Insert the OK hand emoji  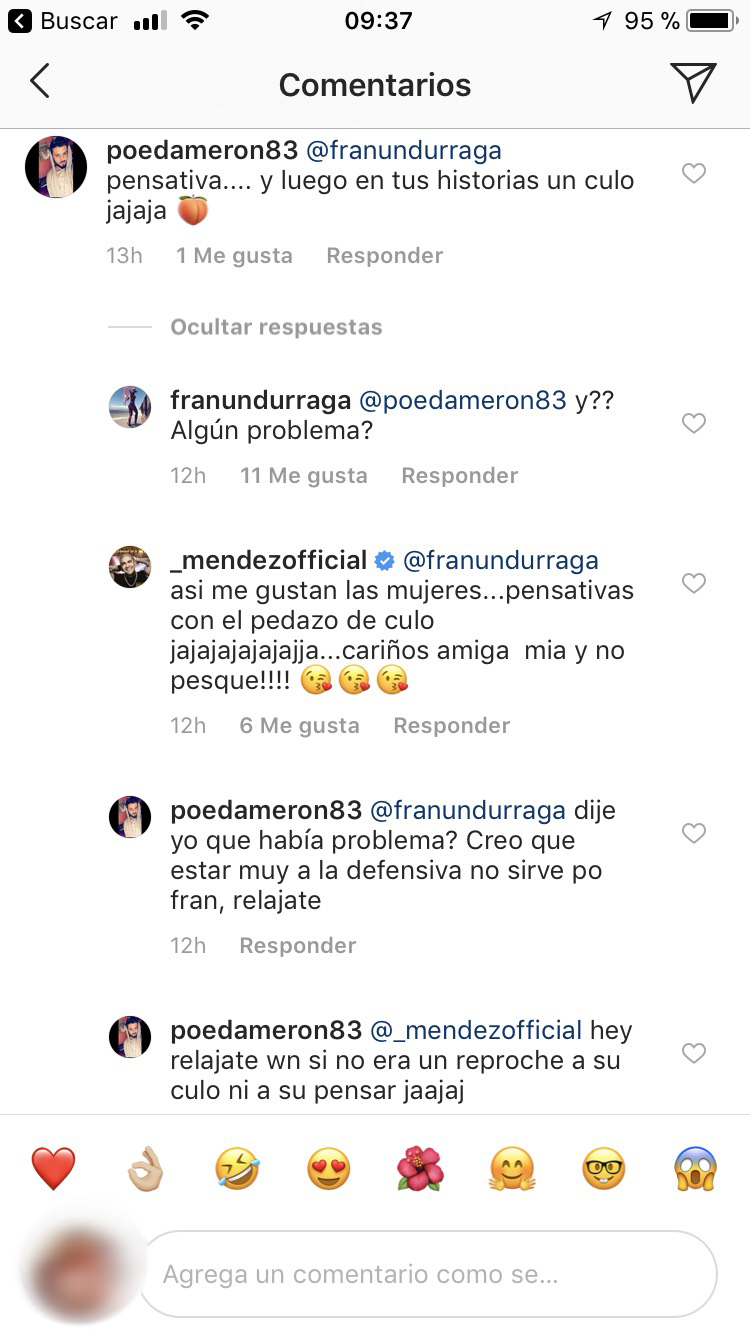point(144,1168)
